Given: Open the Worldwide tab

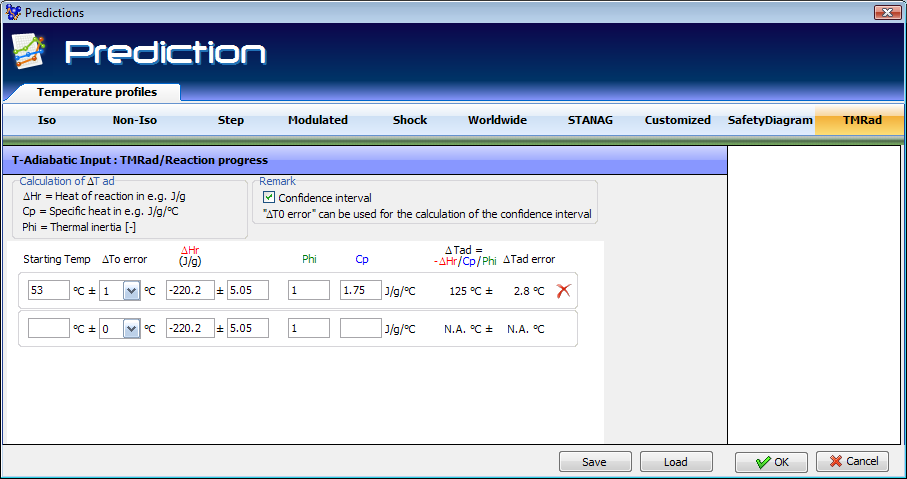Looking at the screenshot, I should click(x=497, y=120).
